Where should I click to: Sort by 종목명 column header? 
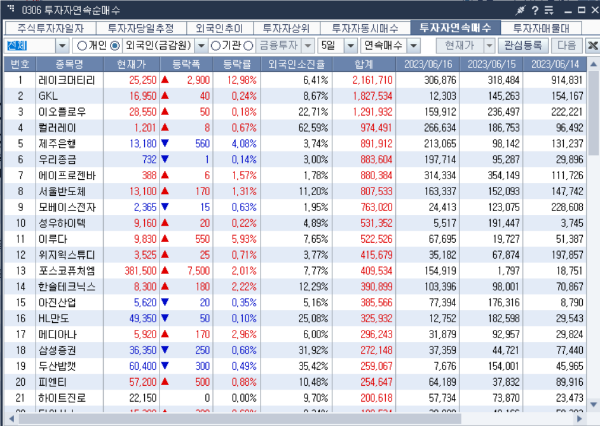pyautogui.click(x=69, y=64)
